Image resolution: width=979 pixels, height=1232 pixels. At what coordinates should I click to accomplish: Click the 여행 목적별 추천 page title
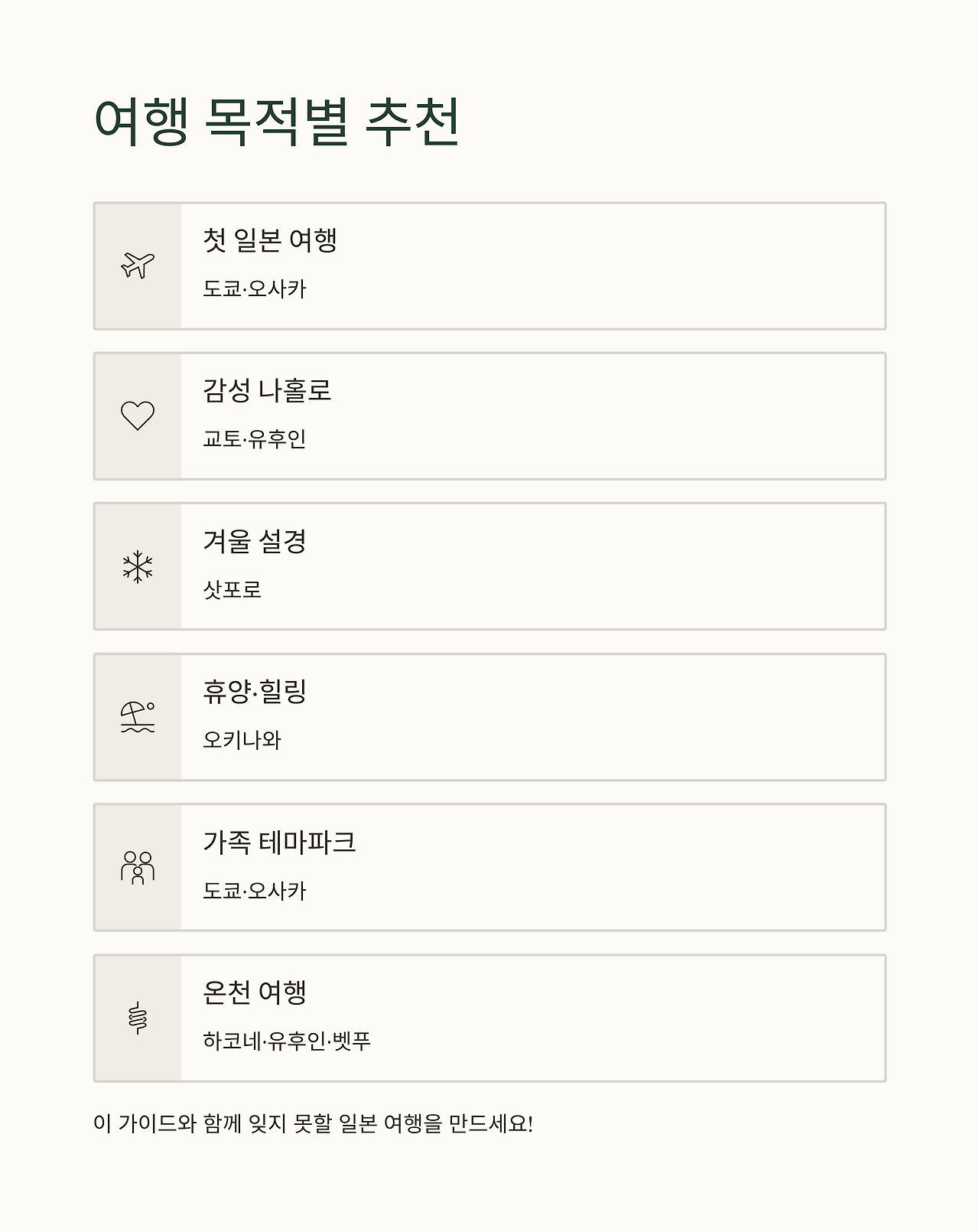tap(276, 122)
